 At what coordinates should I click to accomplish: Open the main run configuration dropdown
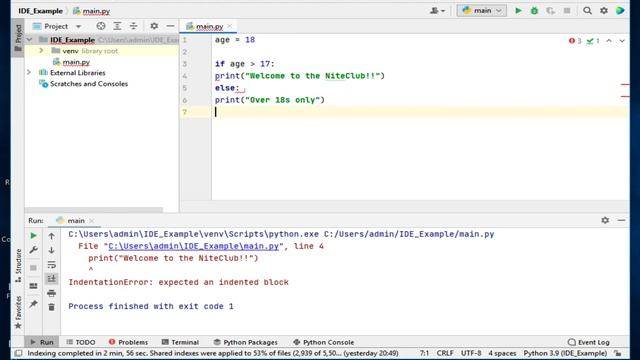click(x=482, y=11)
